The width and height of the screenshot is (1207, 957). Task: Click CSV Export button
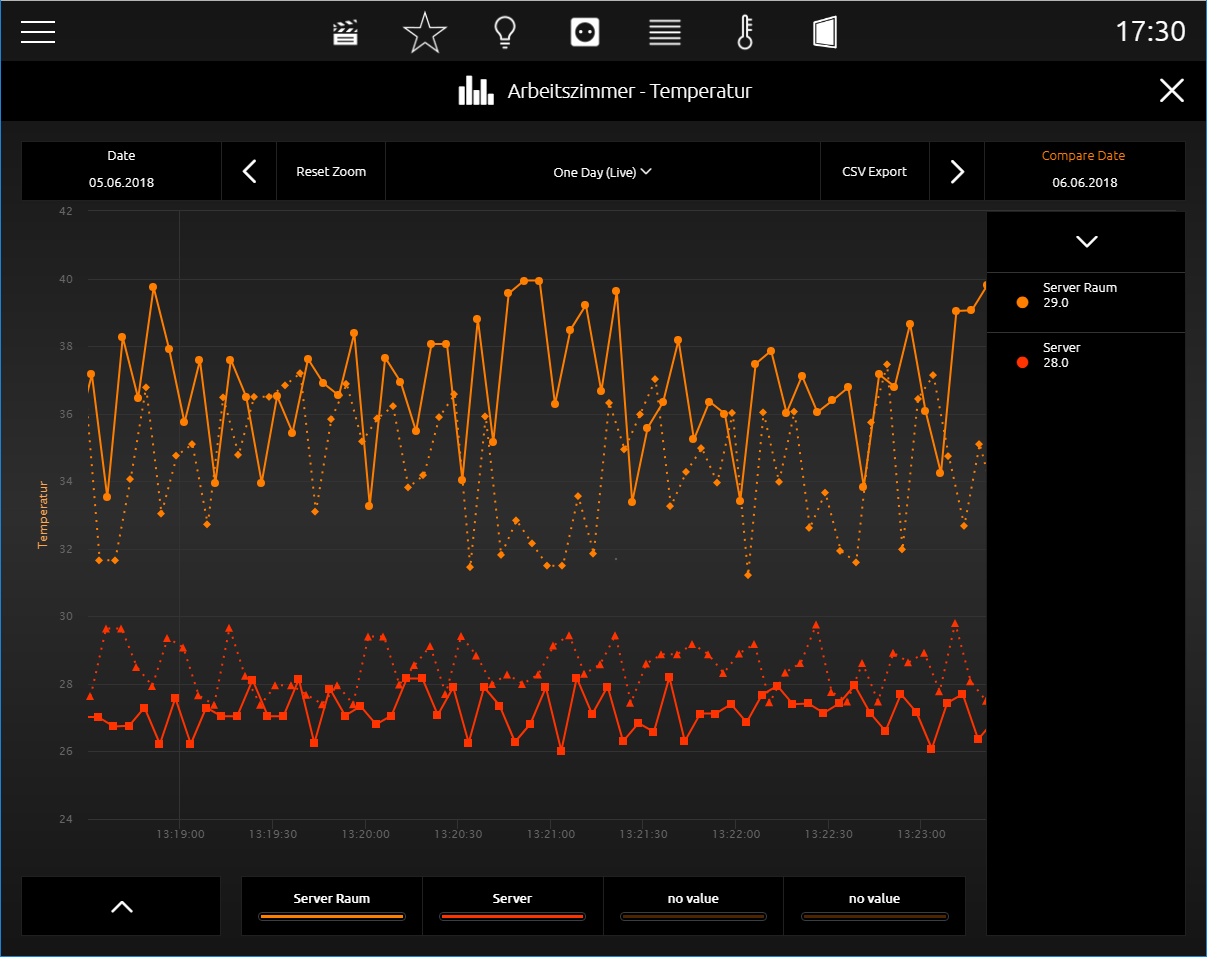(875, 172)
